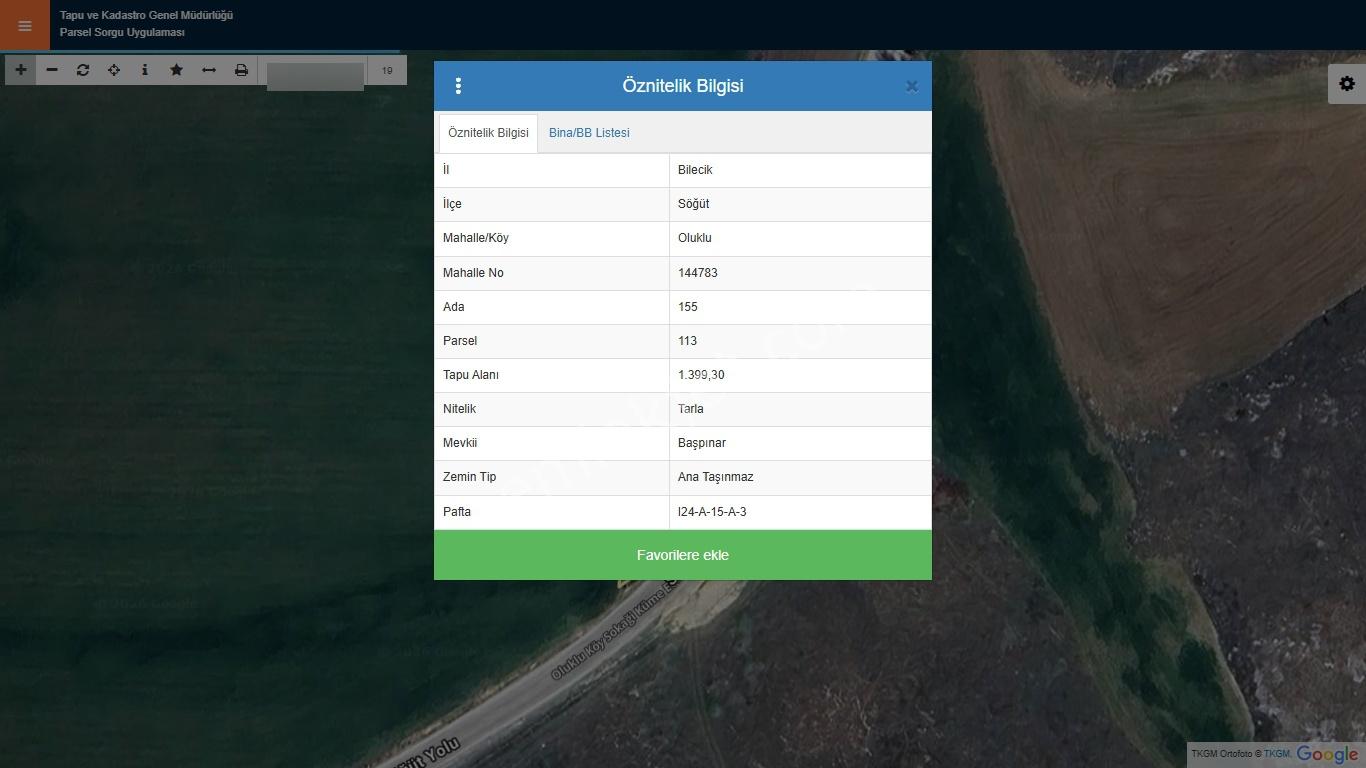This screenshot has width=1366, height=768.
Task: Switch to Bina/BB Listesi tab
Action: point(589,133)
